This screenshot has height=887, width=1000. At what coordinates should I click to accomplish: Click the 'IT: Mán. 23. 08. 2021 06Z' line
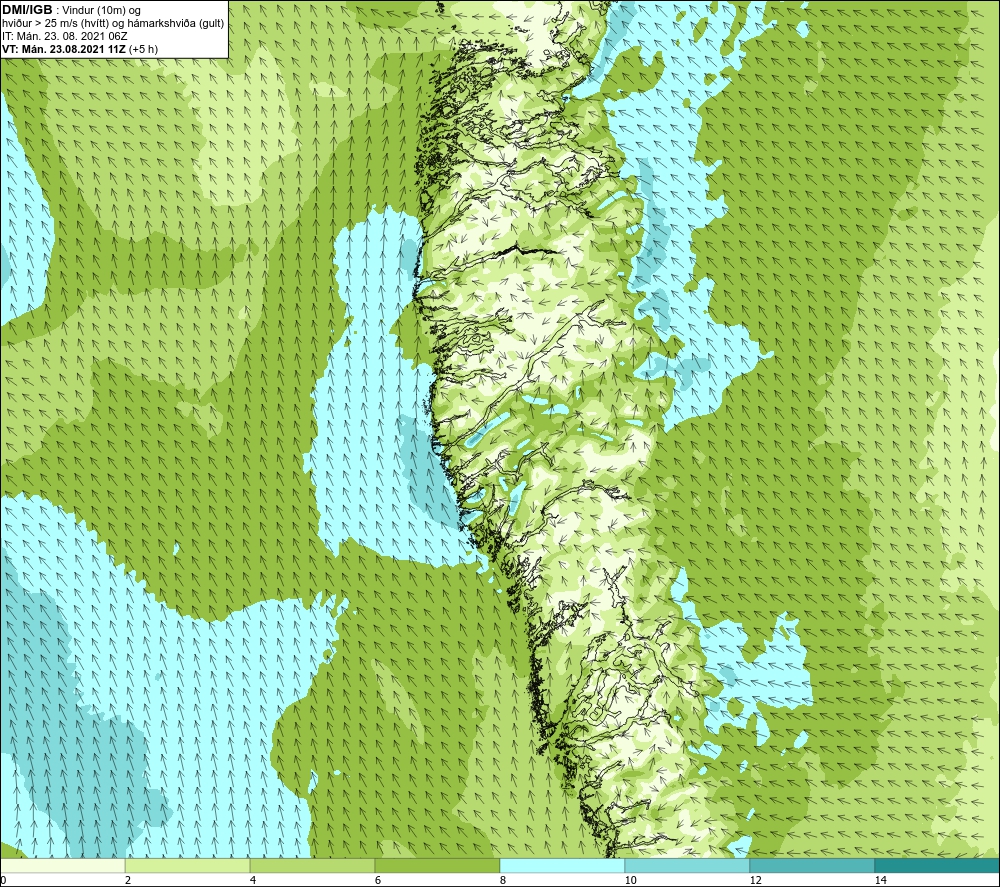(65, 36)
